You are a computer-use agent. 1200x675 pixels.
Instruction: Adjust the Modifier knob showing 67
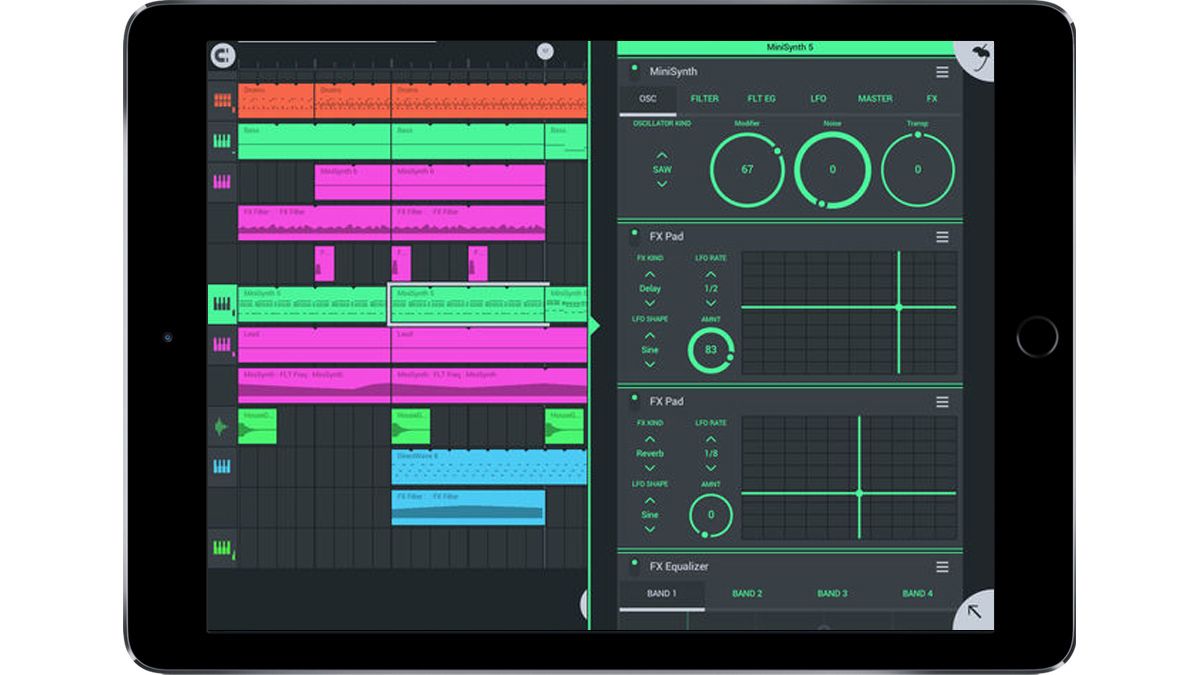(746, 170)
